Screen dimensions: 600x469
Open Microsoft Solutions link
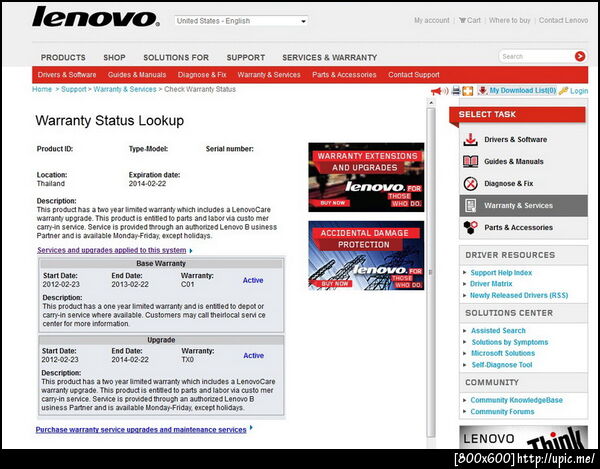pos(503,353)
